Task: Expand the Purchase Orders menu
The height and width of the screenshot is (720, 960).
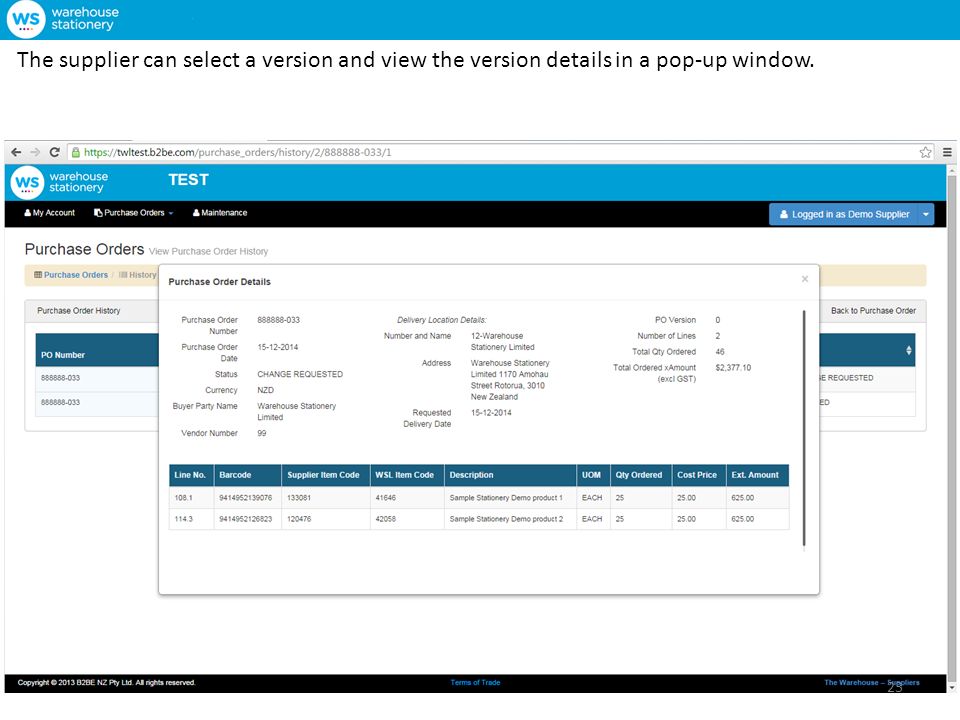Action: pyautogui.click(x=133, y=213)
